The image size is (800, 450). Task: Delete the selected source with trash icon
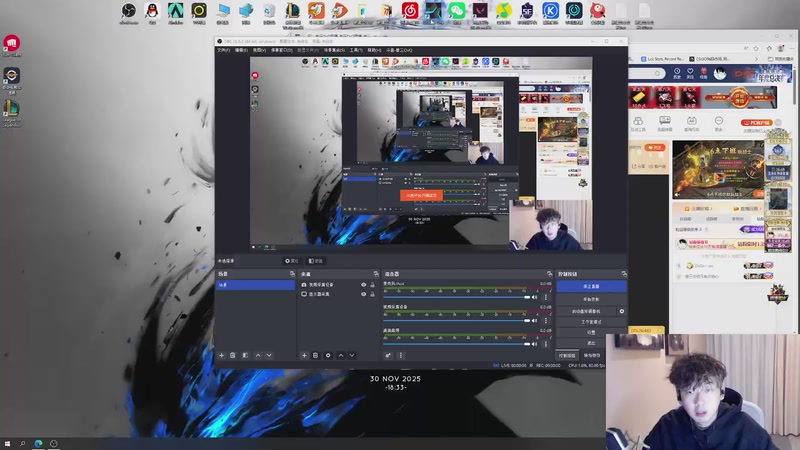click(x=315, y=355)
